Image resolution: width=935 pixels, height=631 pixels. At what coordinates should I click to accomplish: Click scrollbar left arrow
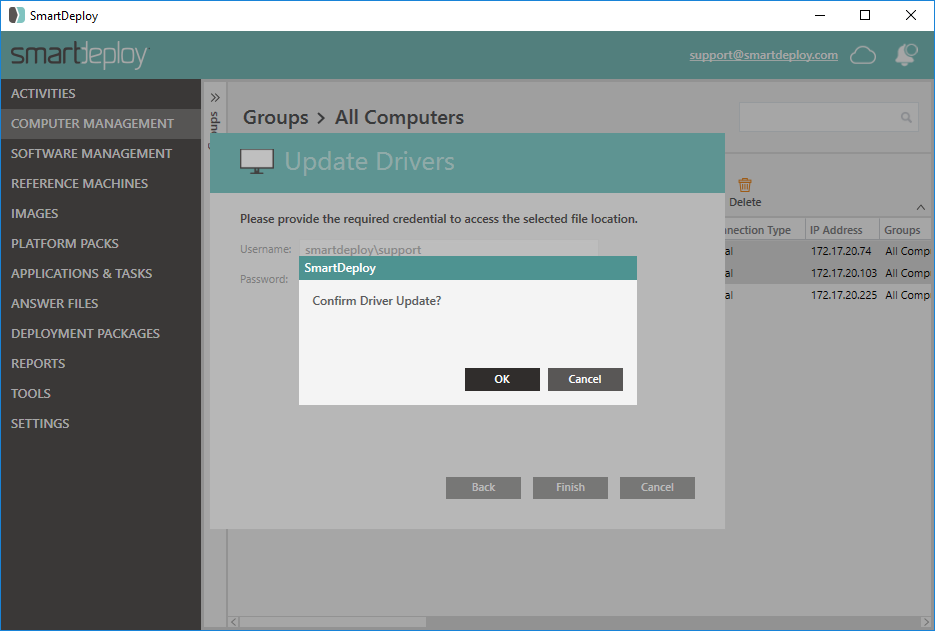[x=234, y=622]
